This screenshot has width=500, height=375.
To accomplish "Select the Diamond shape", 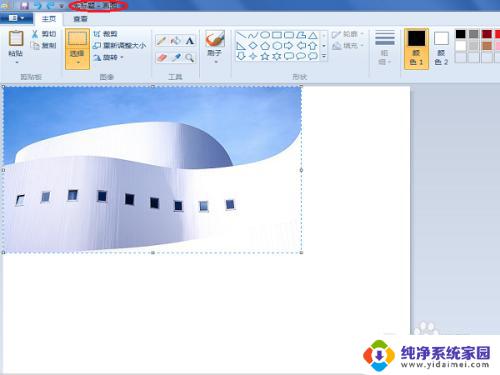I will (x=253, y=46).
